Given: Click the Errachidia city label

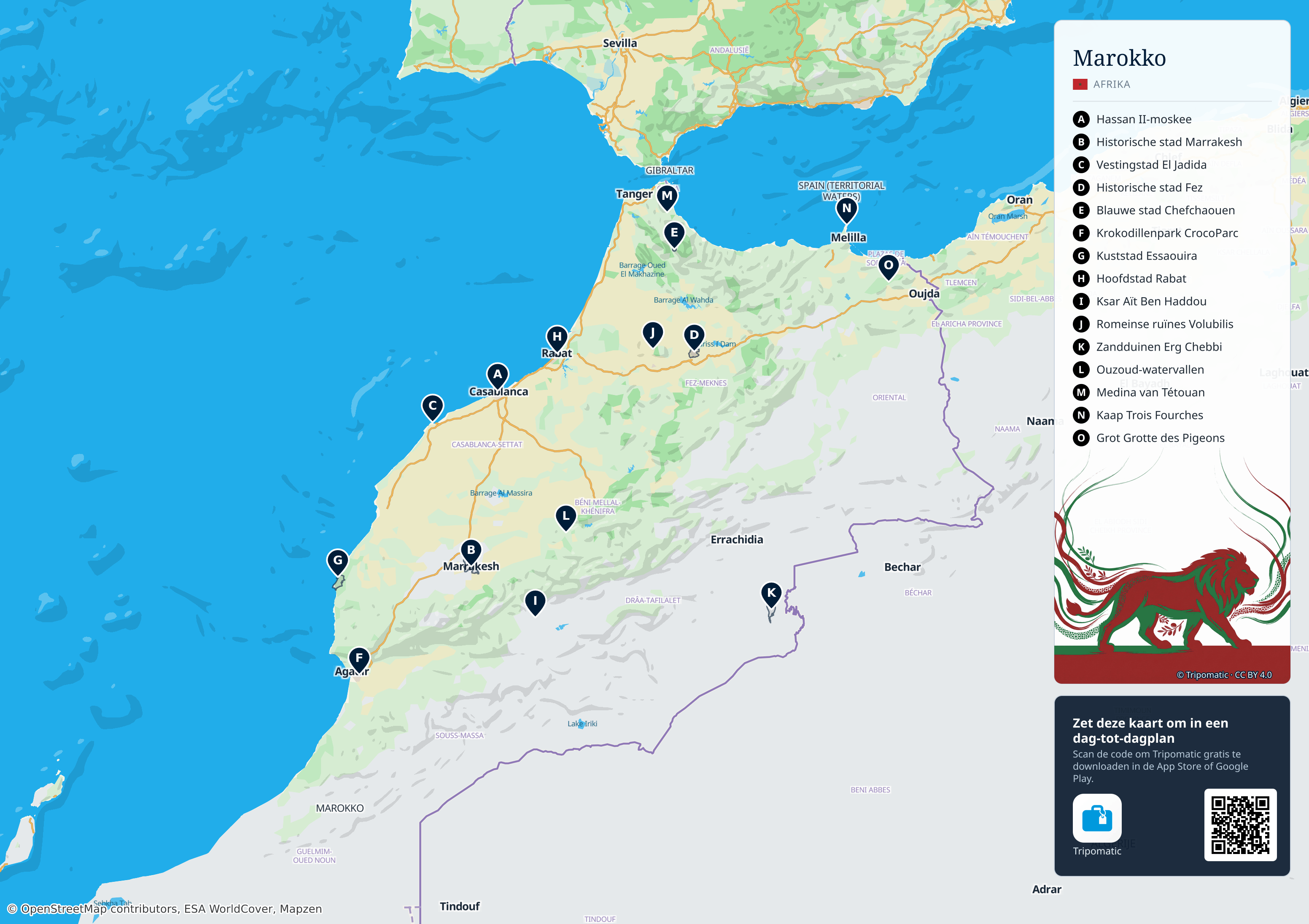Looking at the screenshot, I should [x=737, y=539].
